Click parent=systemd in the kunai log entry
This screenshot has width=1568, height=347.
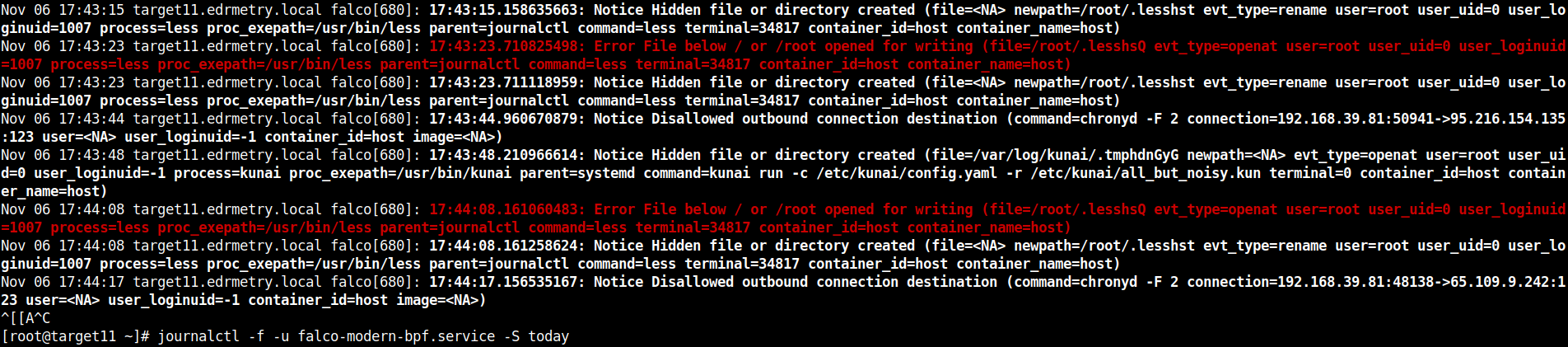(x=577, y=173)
